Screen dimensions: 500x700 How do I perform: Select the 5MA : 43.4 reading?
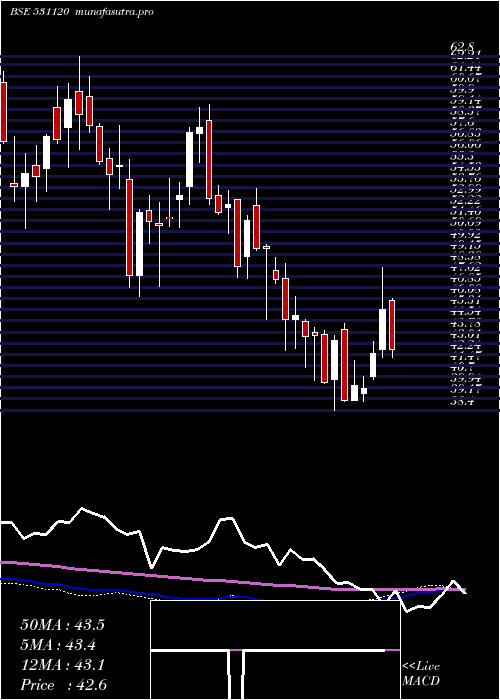click(x=58, y=645)
